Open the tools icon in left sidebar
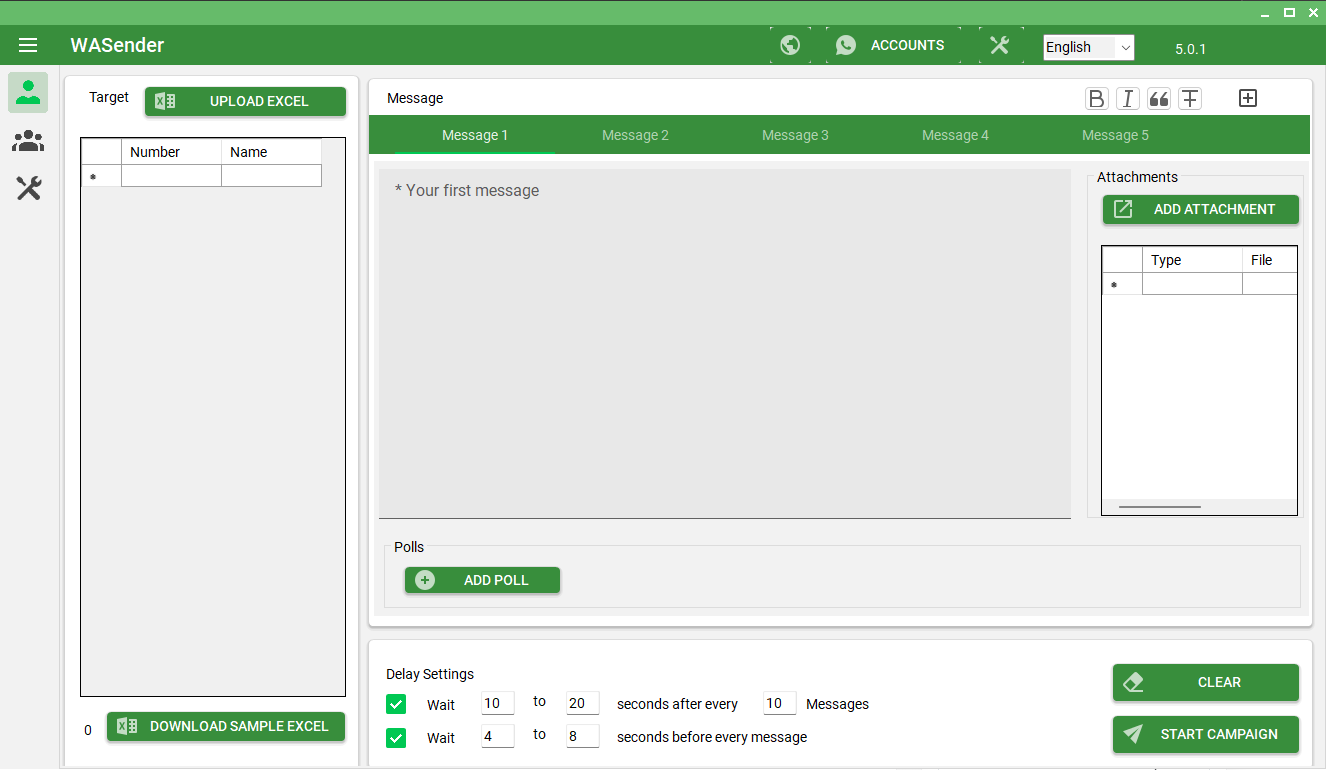The height and width of the screenshot is (770, 1326). pyautogui.click(x=28, y=188)
